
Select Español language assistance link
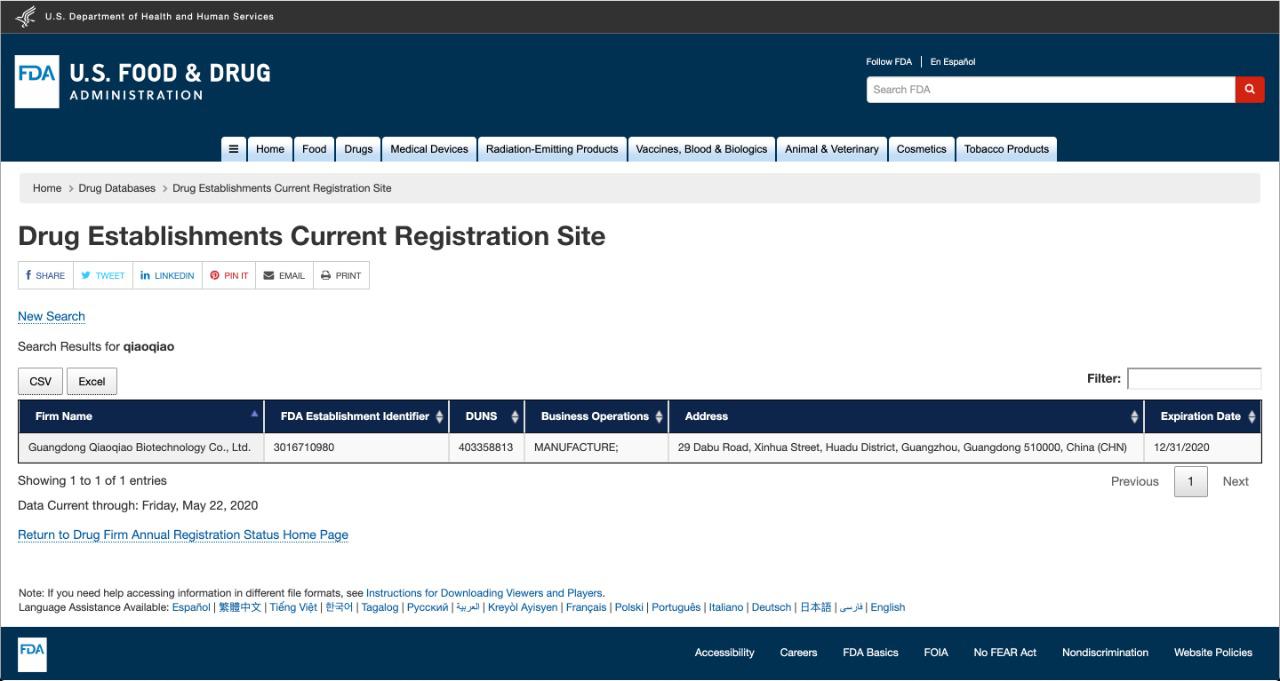[191, 607]
